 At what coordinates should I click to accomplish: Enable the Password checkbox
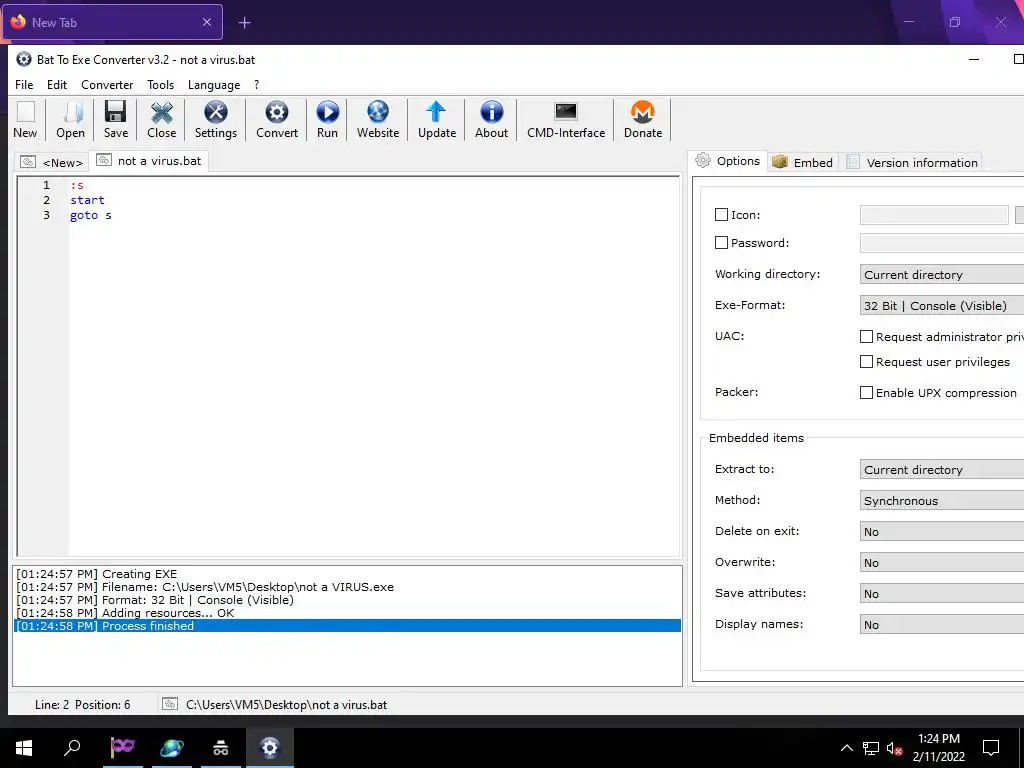click(721, 243)
